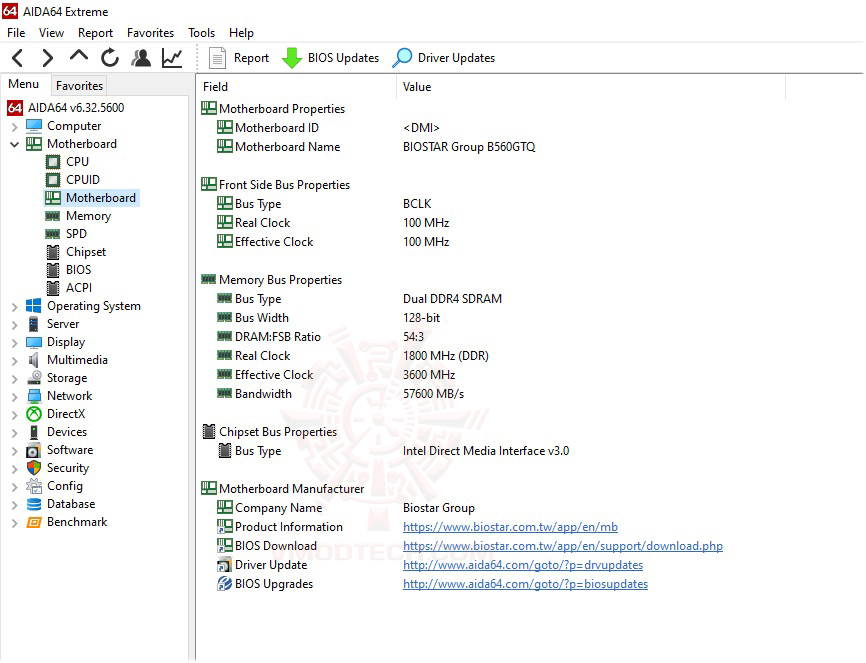This screenshot has width=866, height=663.
Task: Click the Server tower icon
Action: pyautogui.click(x=34, y=324)
